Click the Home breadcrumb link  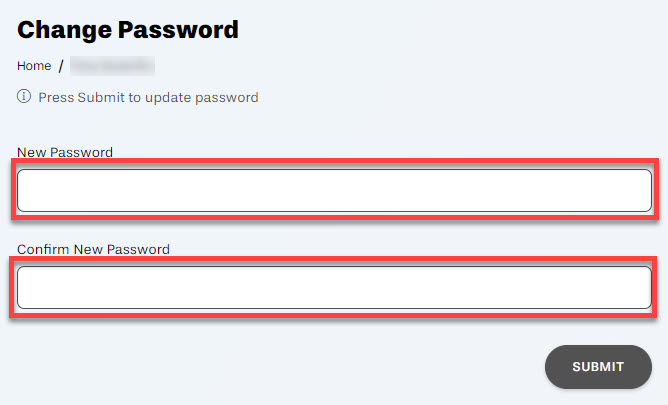[34, 66]
